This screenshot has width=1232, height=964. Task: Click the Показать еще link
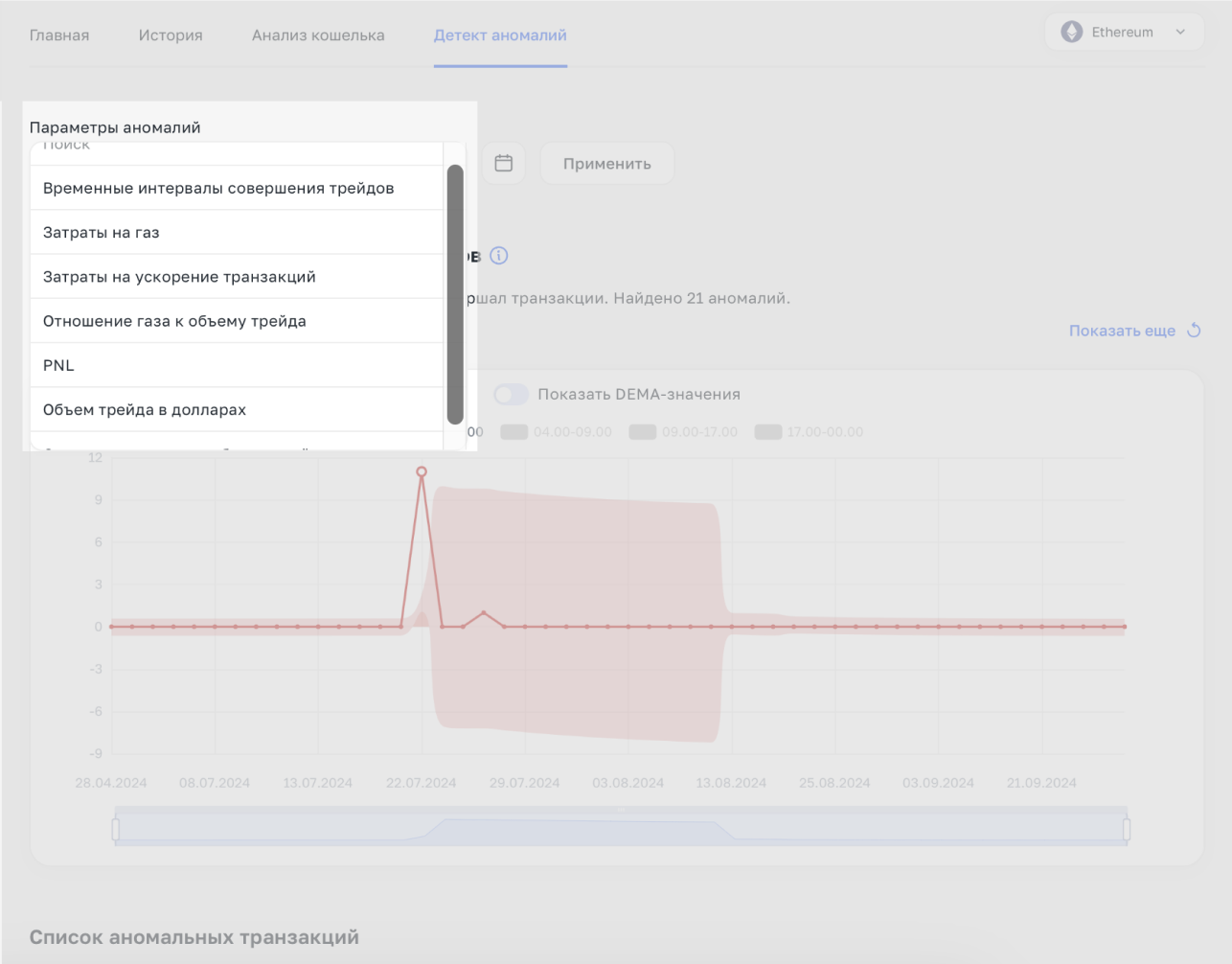point(1122,331)
